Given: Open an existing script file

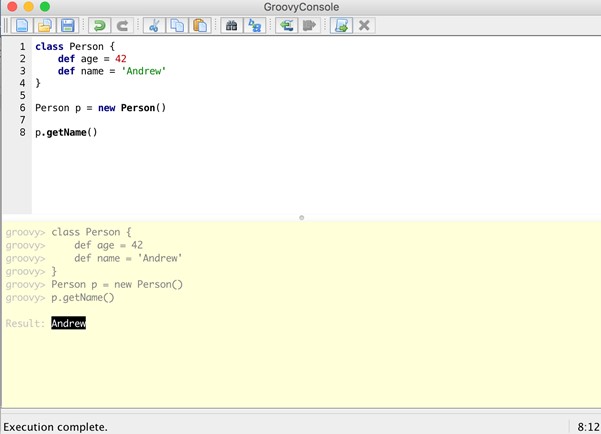Looking at the screenshot, I should [x=45, y=26].
